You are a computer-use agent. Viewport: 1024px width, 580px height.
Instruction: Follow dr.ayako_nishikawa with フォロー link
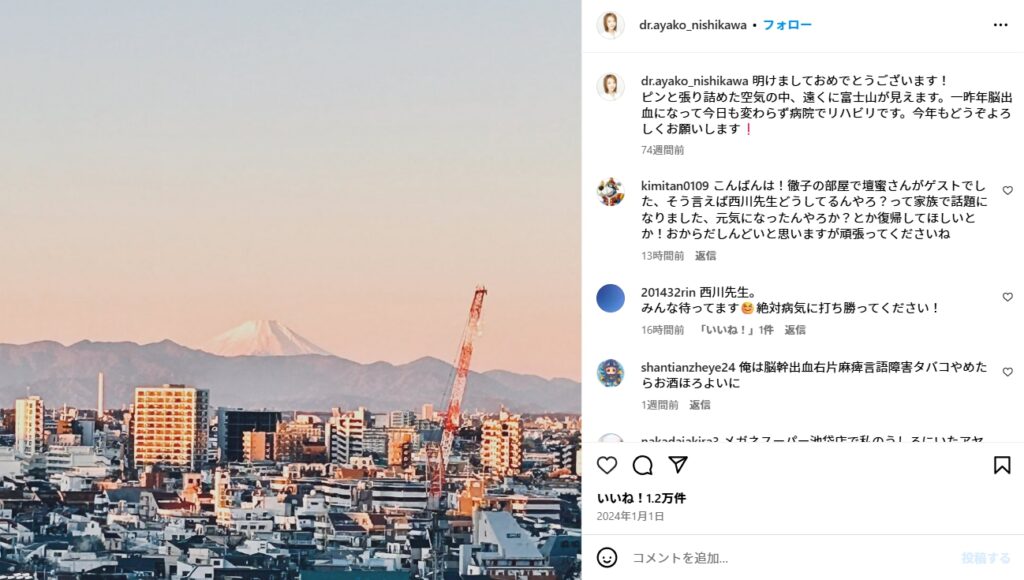point(787,25)
